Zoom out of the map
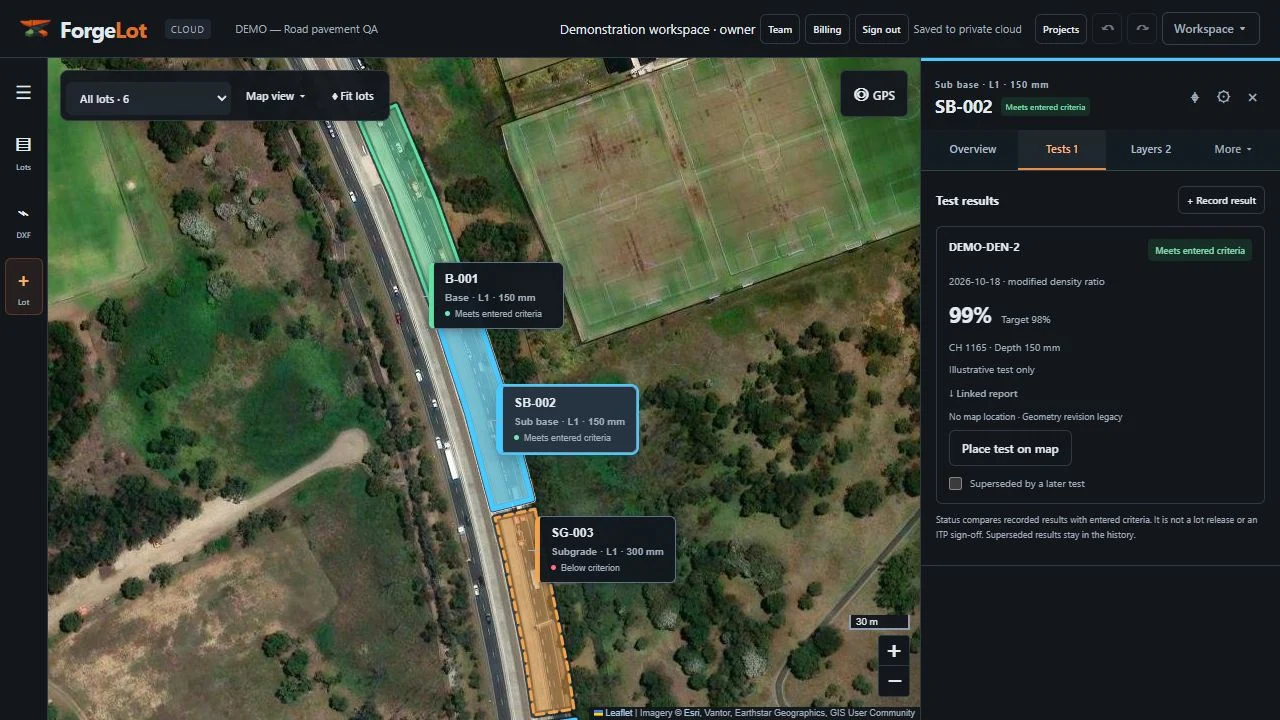This screenshot has height=720, width=1280. click(894, 681)
